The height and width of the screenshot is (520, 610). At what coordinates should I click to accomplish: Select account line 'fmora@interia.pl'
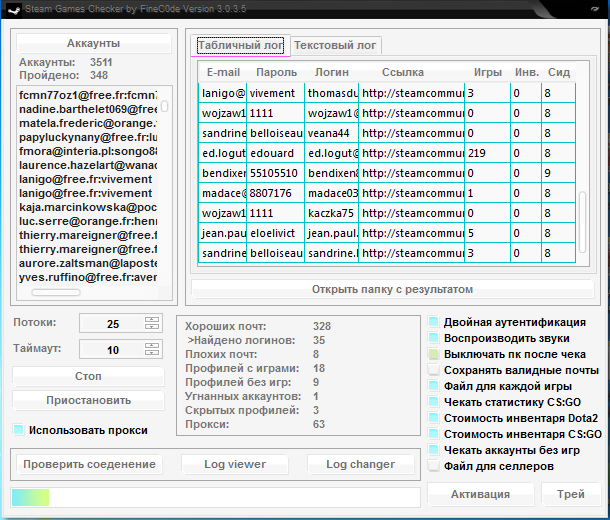point(88,151)
